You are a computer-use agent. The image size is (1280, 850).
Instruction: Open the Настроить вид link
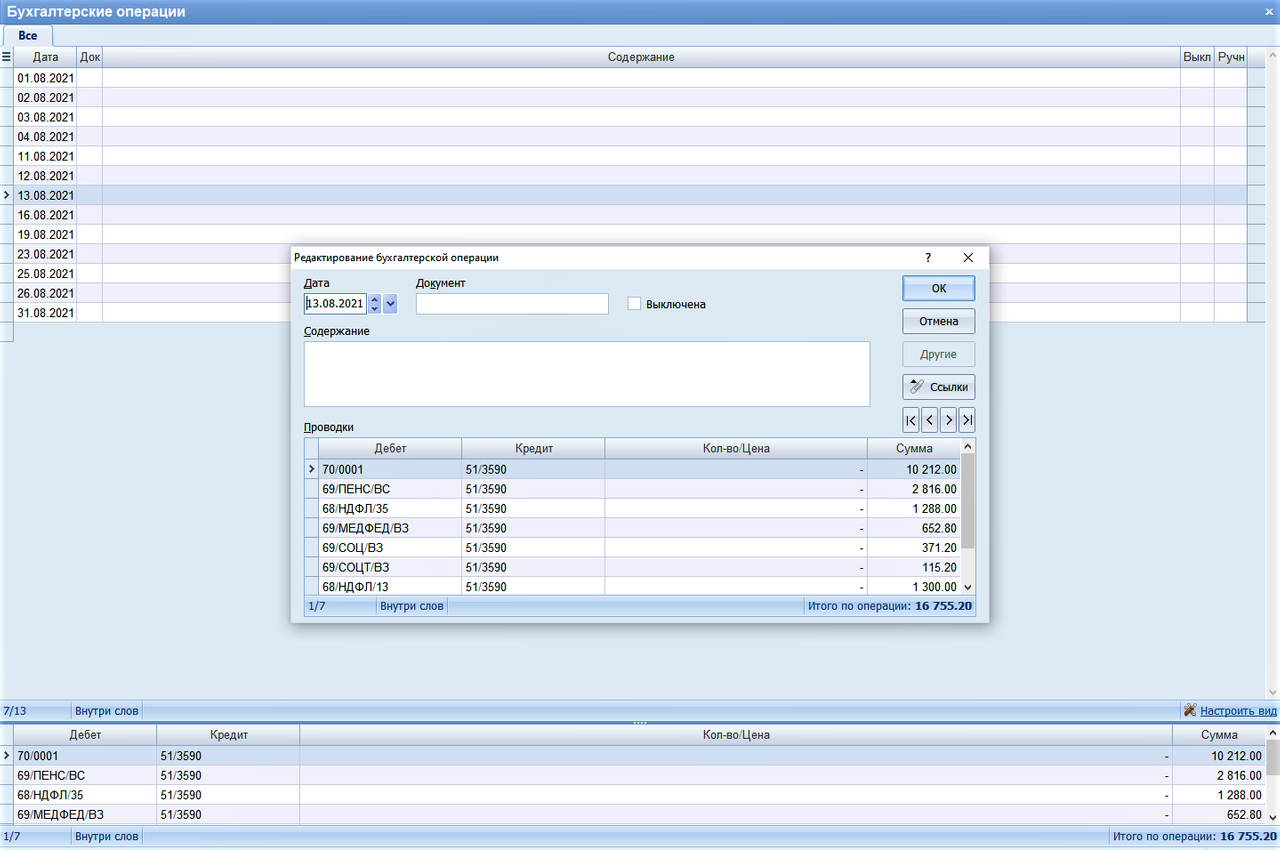point(1238,711)
